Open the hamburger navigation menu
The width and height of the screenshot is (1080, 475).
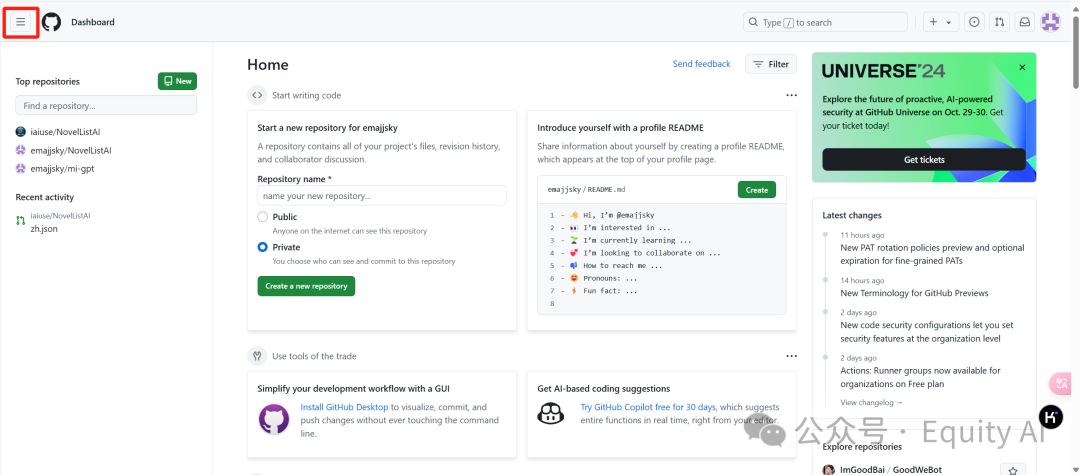click(20, 22)
